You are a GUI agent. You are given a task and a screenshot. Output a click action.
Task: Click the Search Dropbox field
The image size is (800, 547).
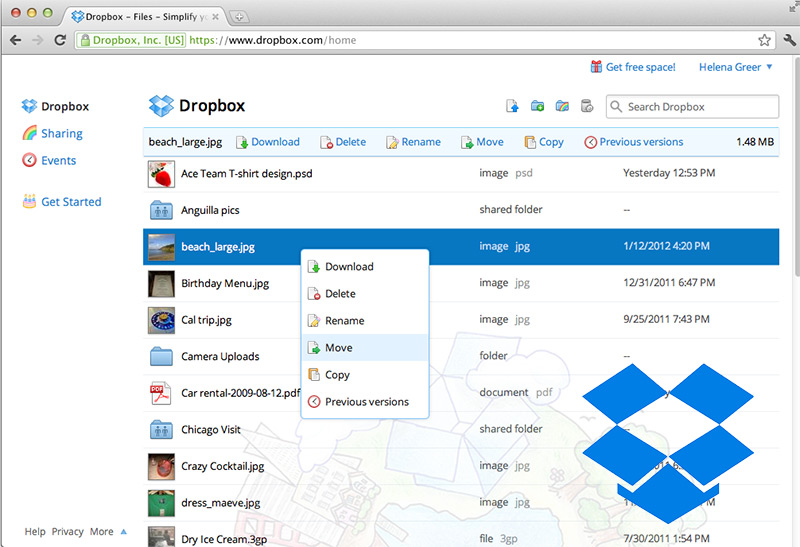click(x=692, y=107)
